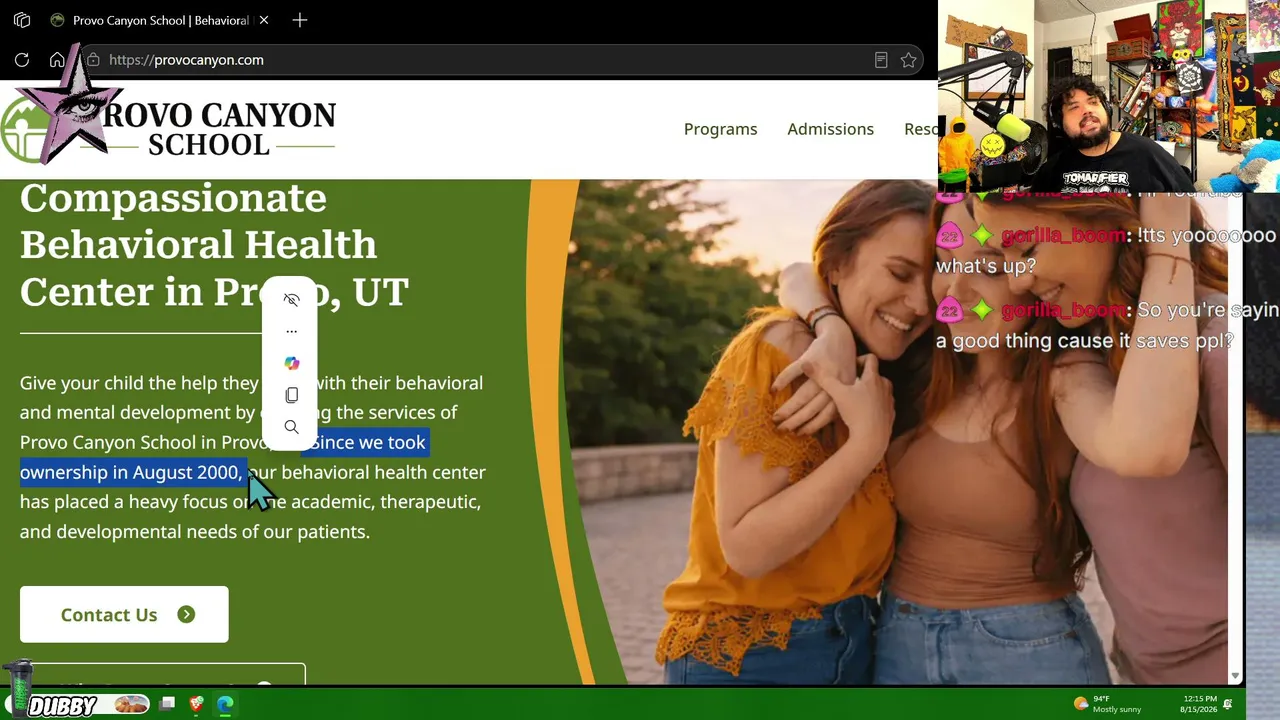Image resolution: width=1280 pixels, height=720 pixels.
Task: Click the Contact Us button
Action: click(x=124, y=614)
